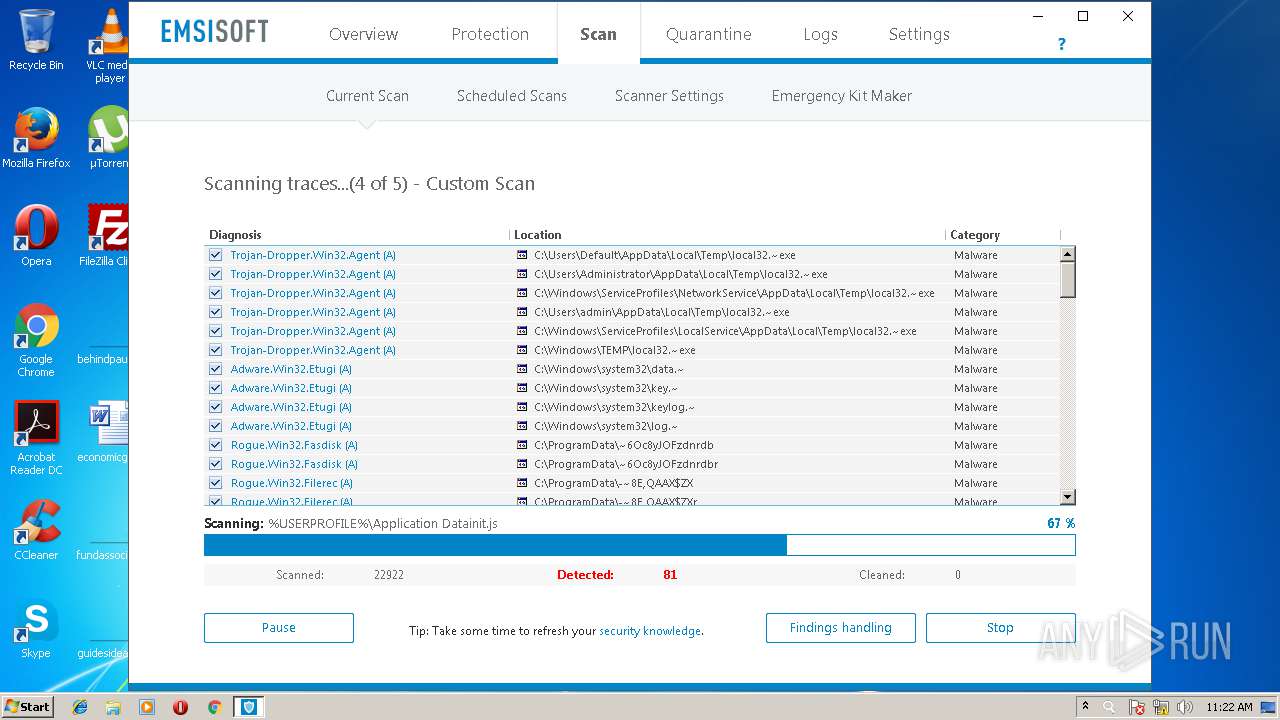This screenshot has width=1280, height=720.
Task: Open the economicg Word document icon
Action: click(x=106, y=432)
